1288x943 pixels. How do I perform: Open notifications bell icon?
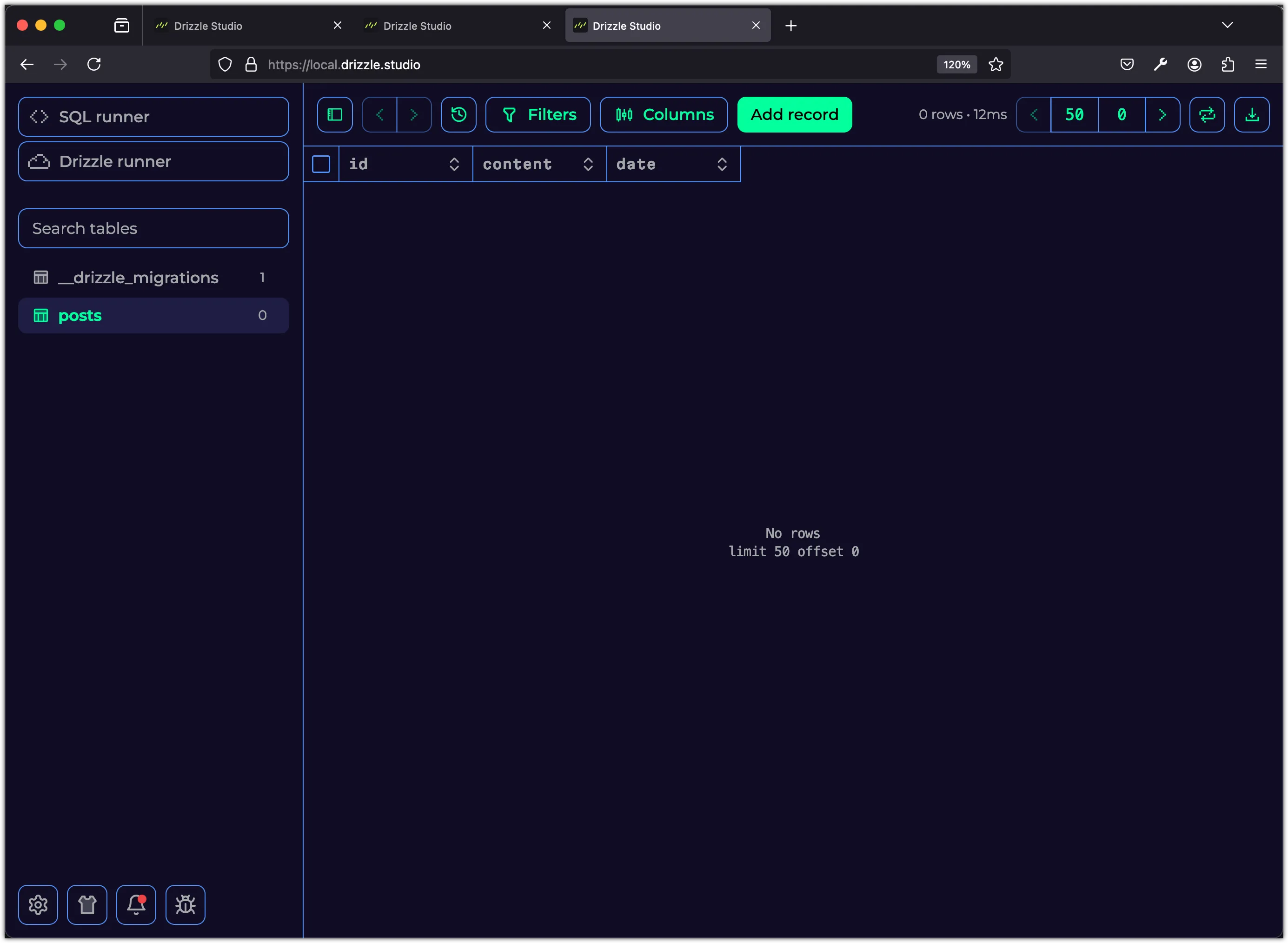coord(136,905)
